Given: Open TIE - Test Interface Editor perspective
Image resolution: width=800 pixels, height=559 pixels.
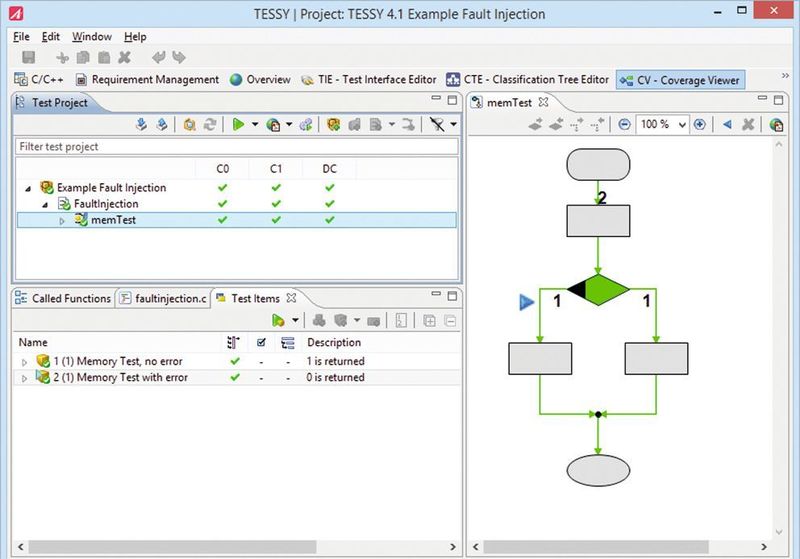Looking at the screenshot, I should click(369, 80).
